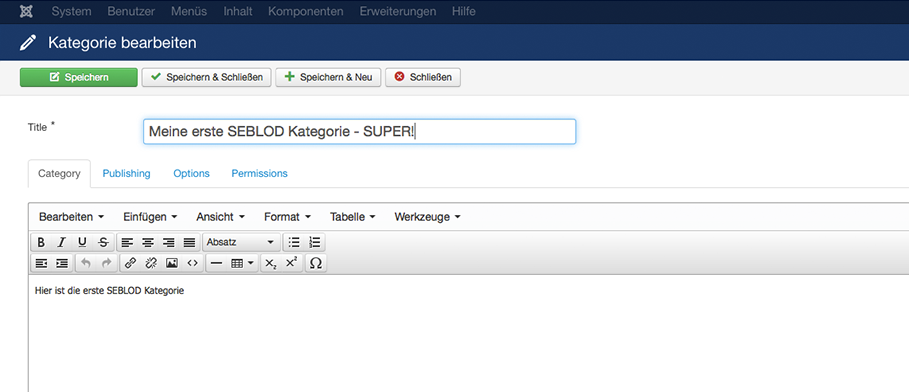
Task: Open the source code view
Action: (192, 263)
